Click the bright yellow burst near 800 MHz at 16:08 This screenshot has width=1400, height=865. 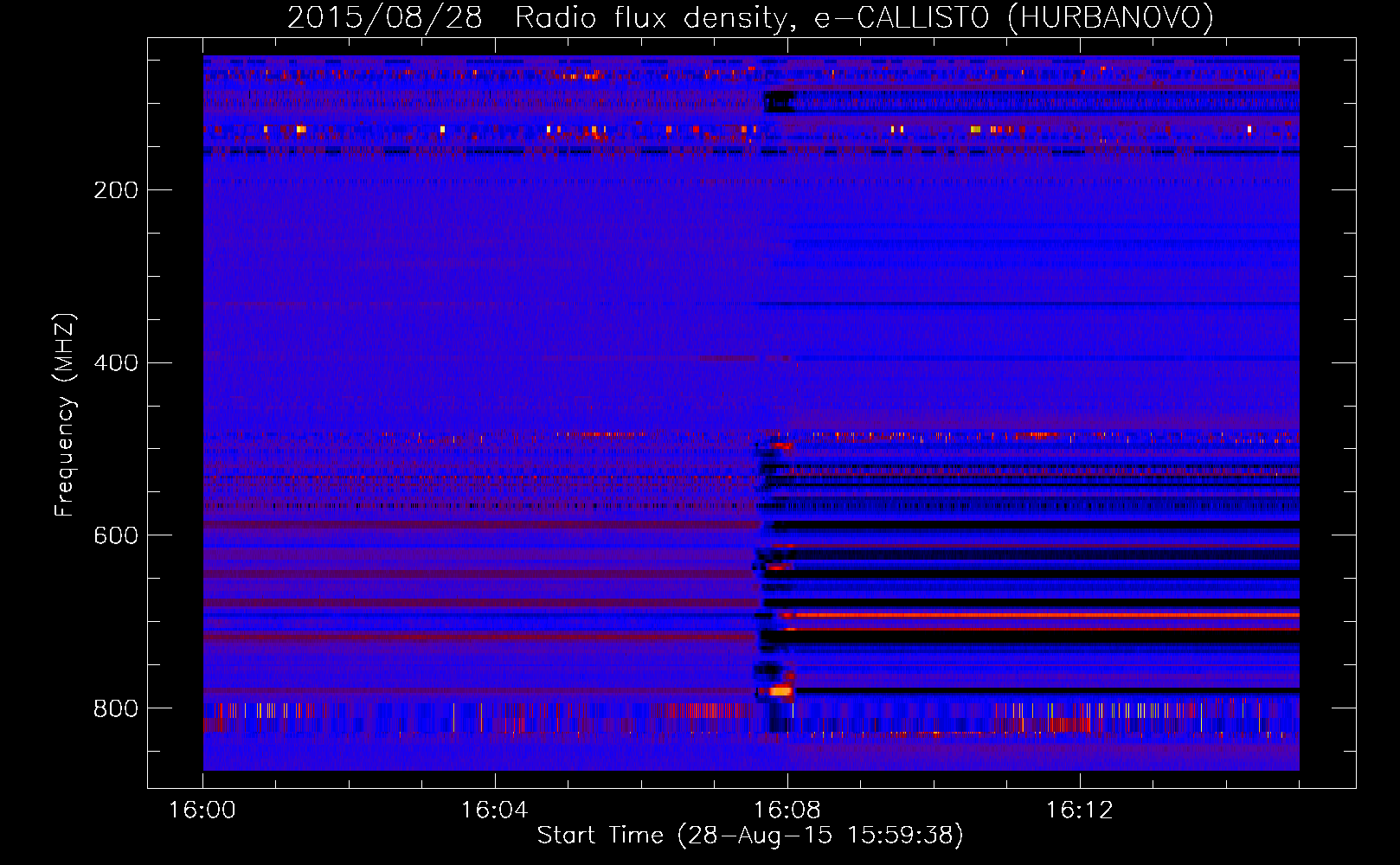(x=780, y=690)
